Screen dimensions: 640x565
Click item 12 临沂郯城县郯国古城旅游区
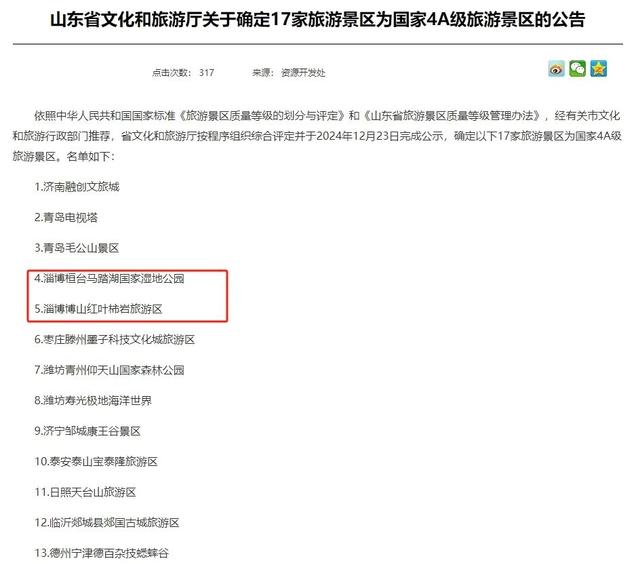click(107, 523)
